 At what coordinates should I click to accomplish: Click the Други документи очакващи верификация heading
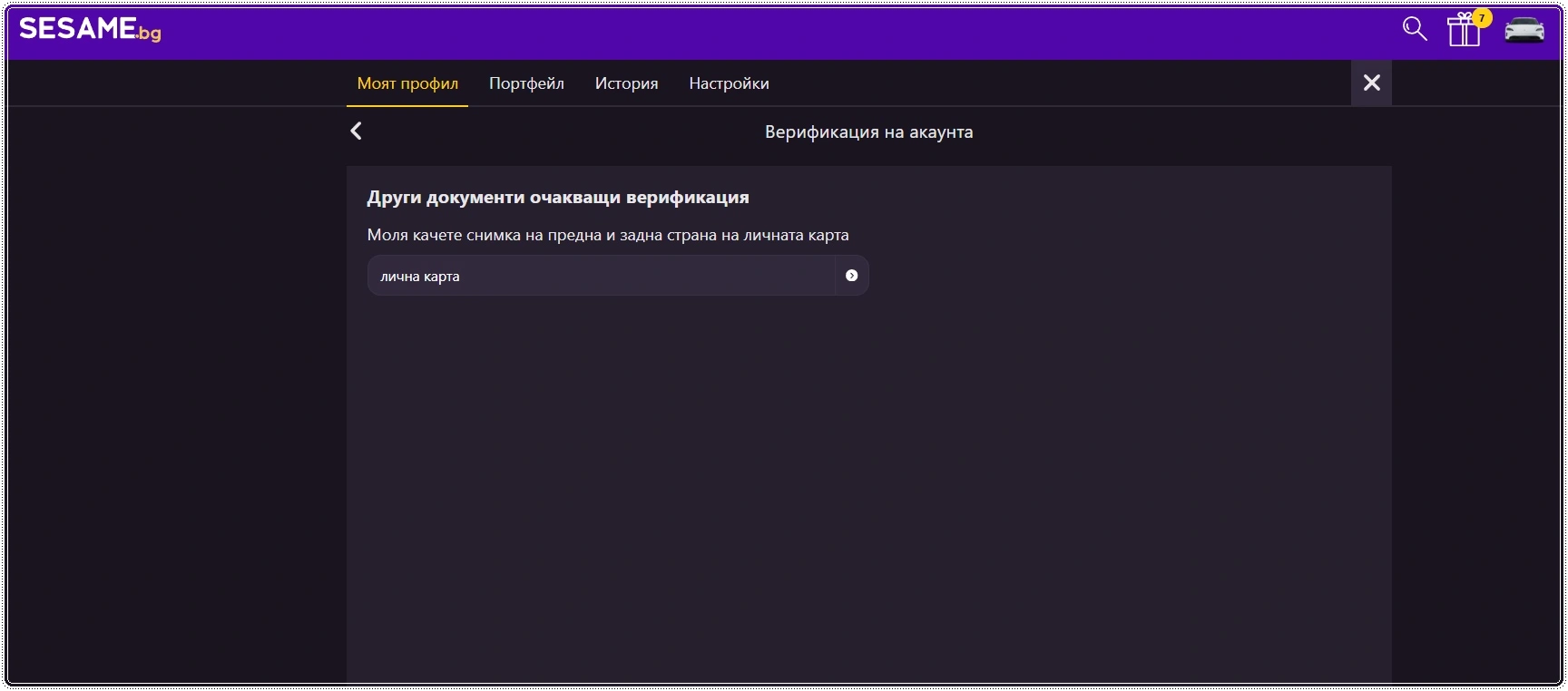point(558,198)
